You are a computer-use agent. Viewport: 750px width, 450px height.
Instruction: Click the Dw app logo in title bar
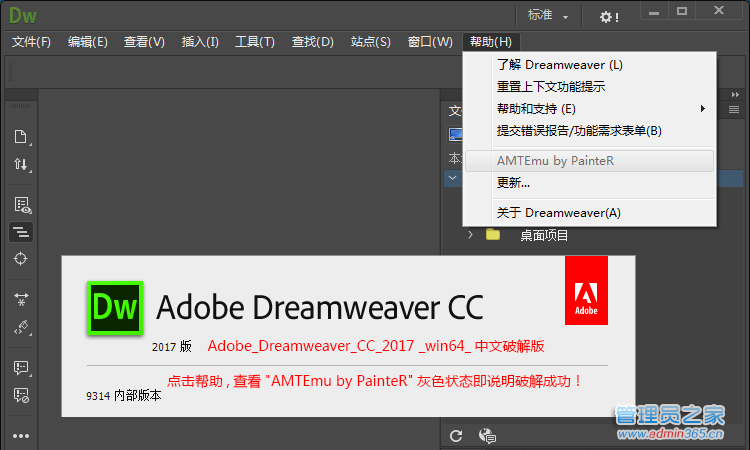22,16
